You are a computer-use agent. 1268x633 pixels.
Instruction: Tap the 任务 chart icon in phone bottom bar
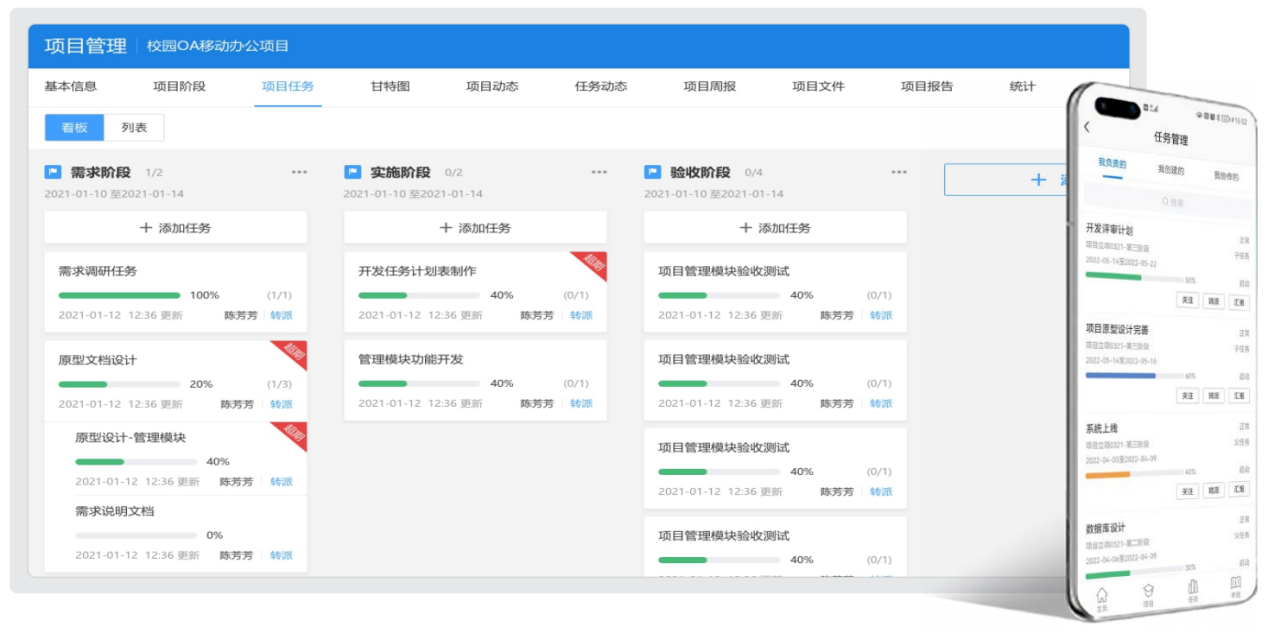pos(1193,589)
